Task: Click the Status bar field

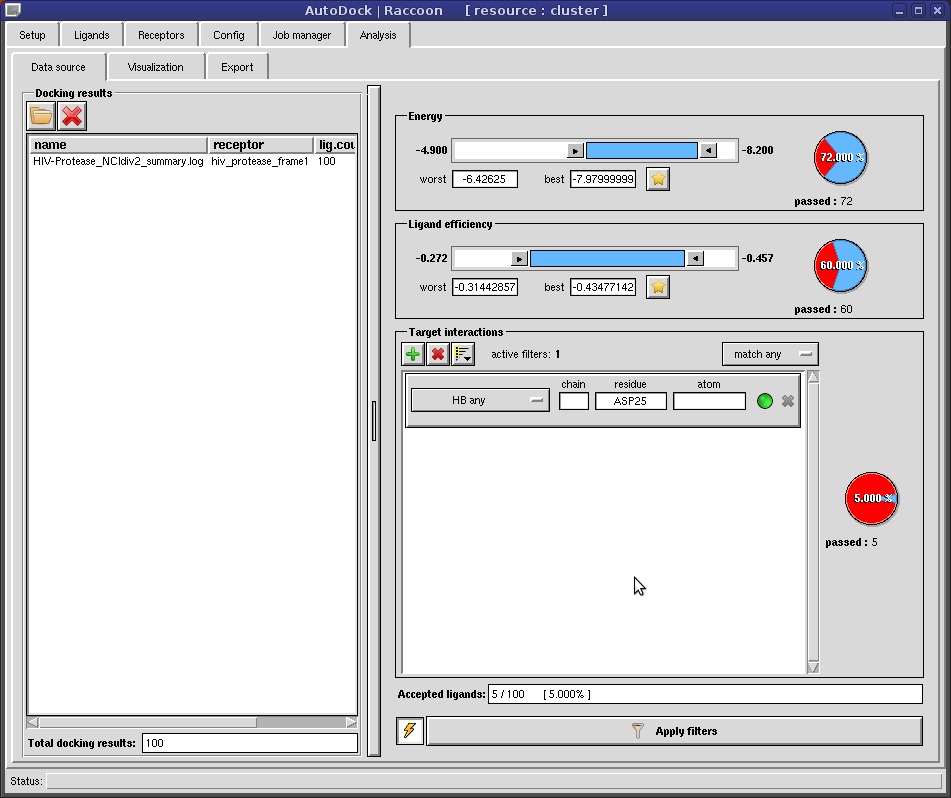Action: point(494,781)
